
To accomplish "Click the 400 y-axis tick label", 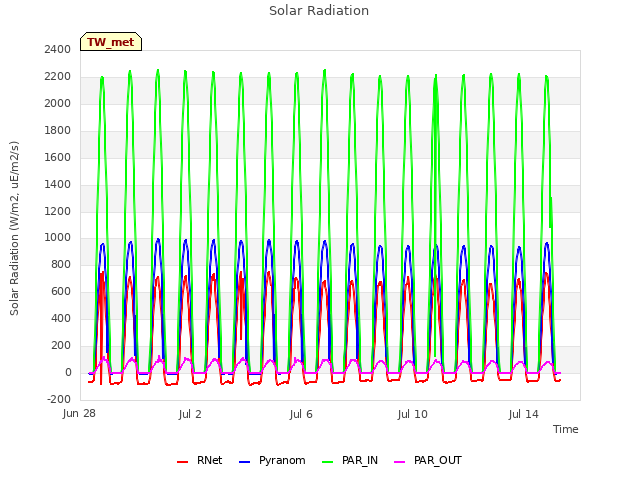I will tap(61, 318).
